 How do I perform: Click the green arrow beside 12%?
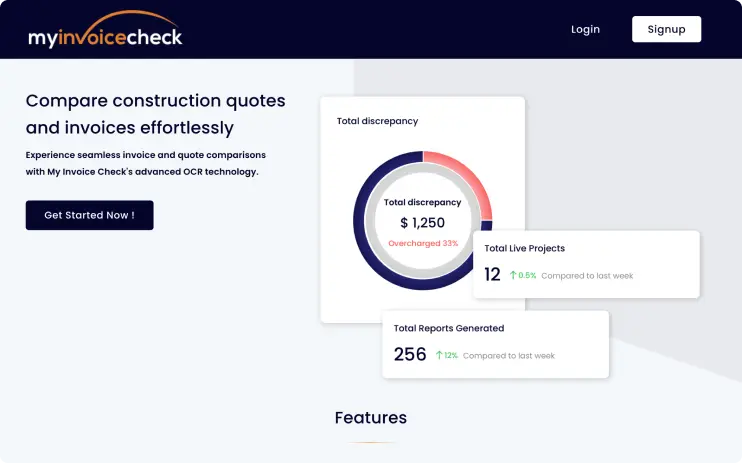coord(439,355)
